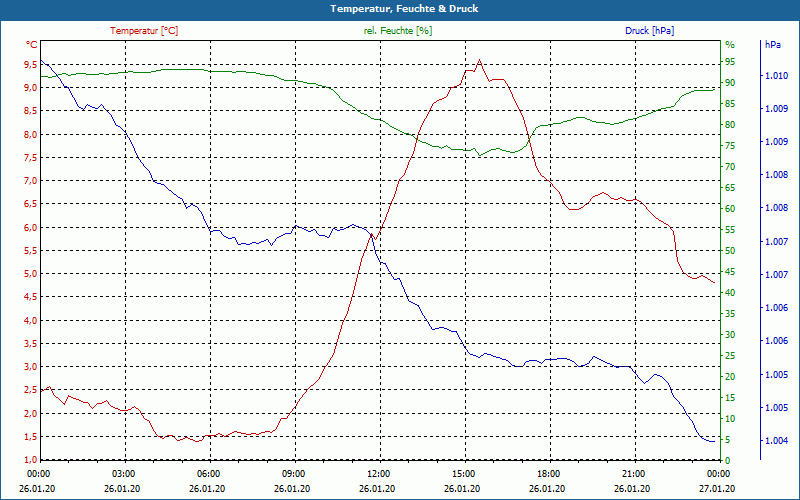Select the red "Temperatur [°C]" legend label
The width and height of the screenshot is (800, 500).
[x=144, y=31]
